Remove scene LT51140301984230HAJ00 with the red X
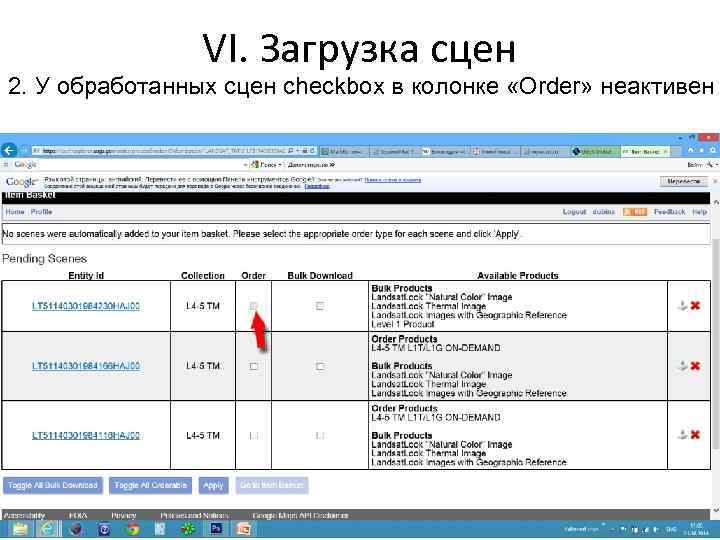The width and height of the screenshot is (720, 540). click(695, 306)
